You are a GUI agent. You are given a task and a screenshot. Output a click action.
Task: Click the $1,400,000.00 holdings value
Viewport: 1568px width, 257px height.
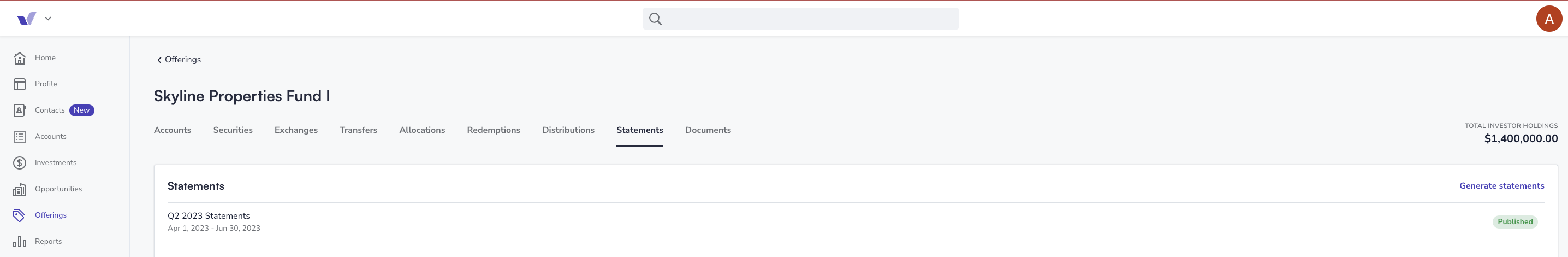[x=1521, y=139]
